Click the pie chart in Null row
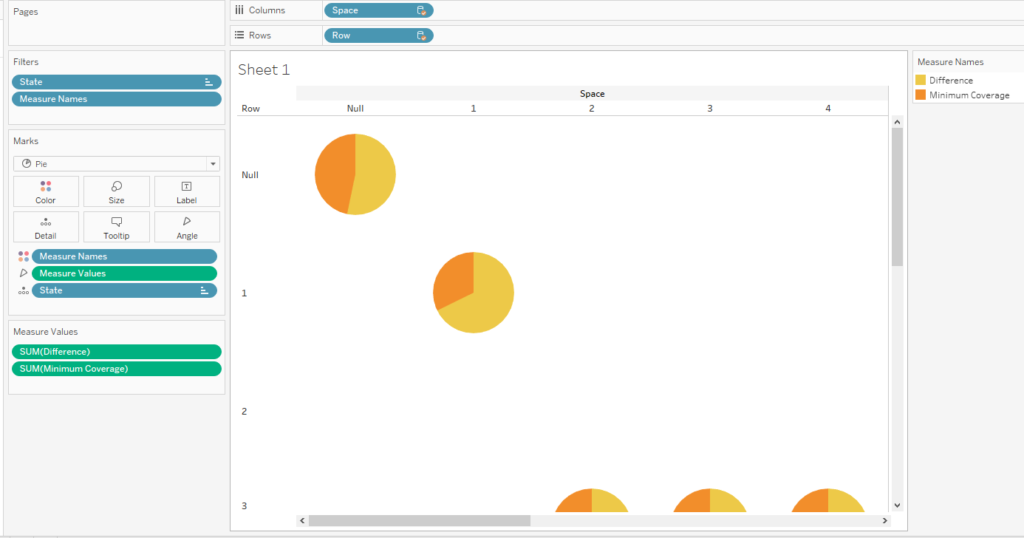 pos(355,174)
